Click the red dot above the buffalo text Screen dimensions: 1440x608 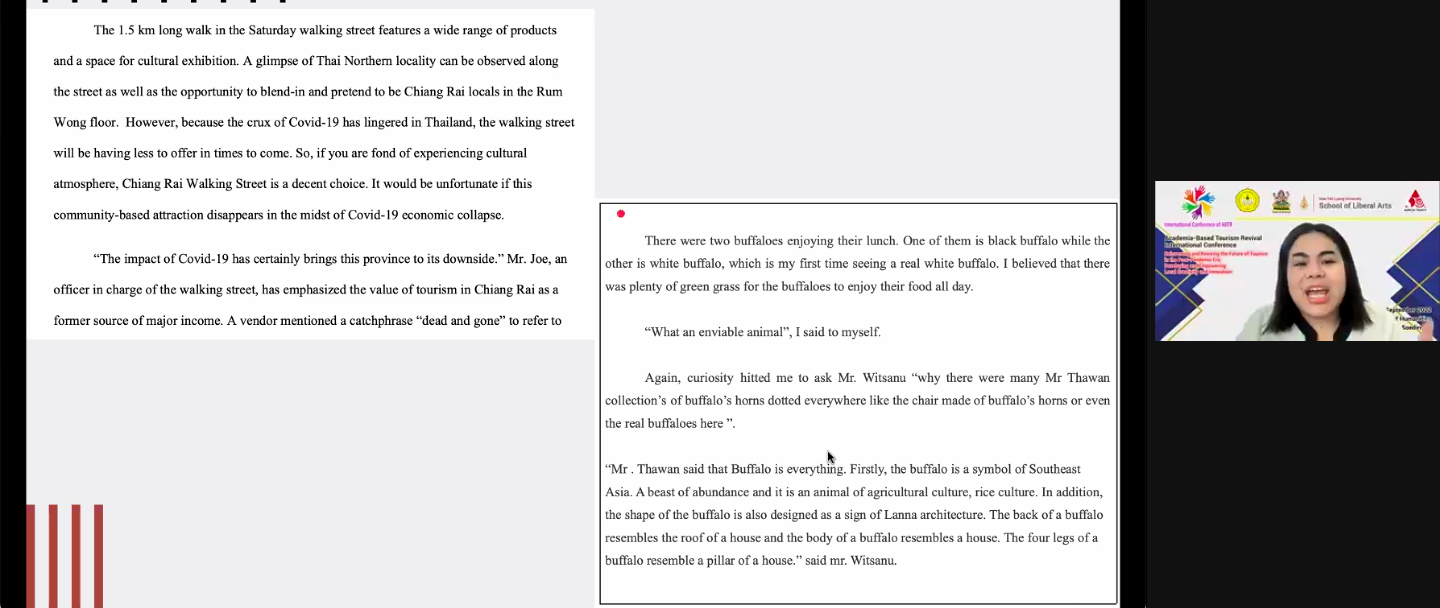621,214
